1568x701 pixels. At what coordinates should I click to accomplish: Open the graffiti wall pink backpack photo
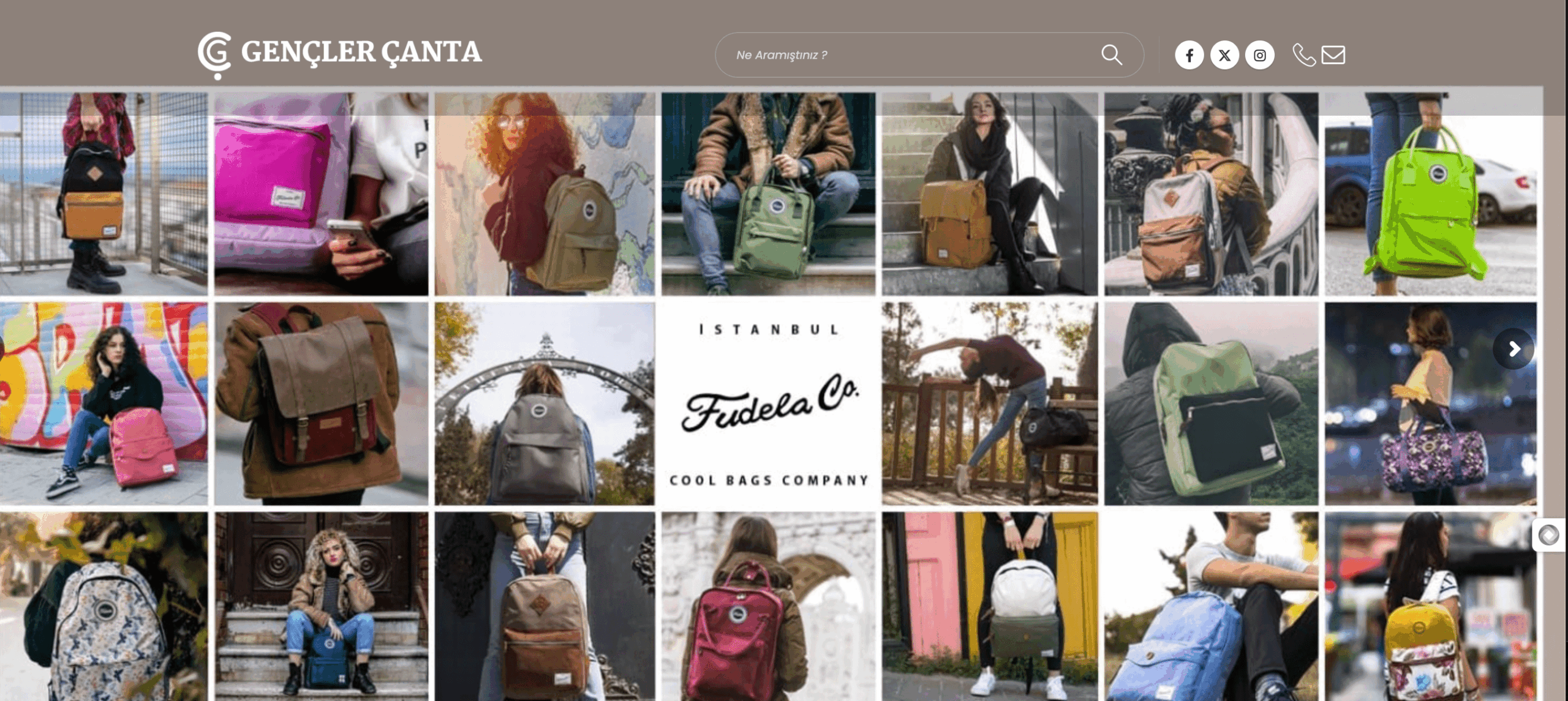104,404
